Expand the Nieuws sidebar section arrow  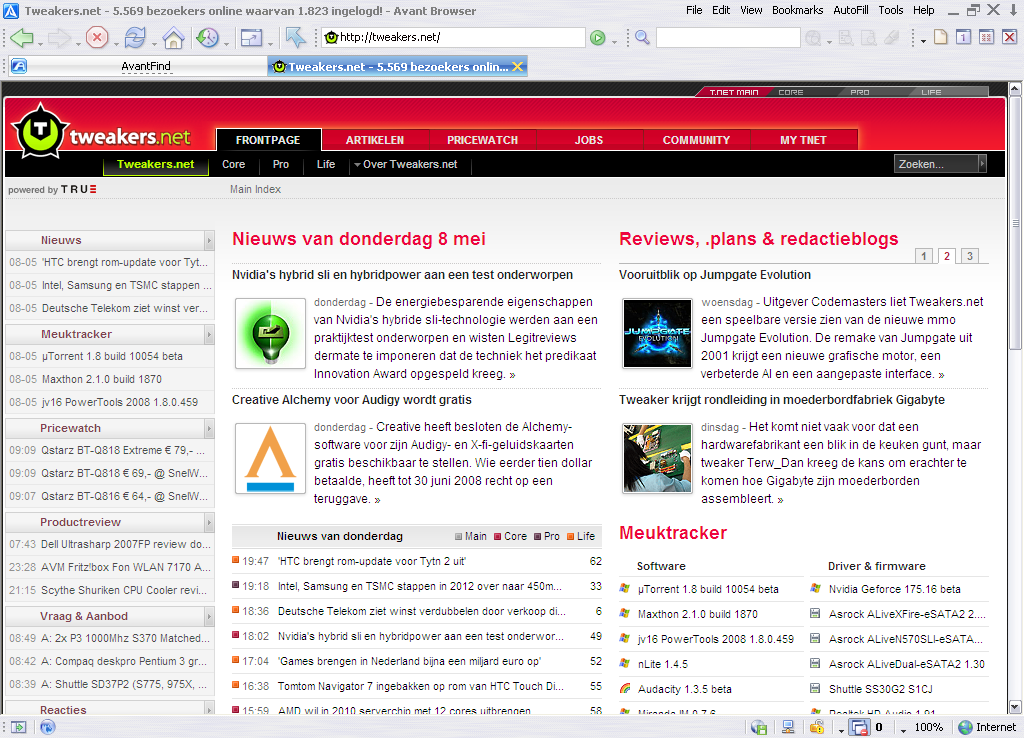point(209,240)
